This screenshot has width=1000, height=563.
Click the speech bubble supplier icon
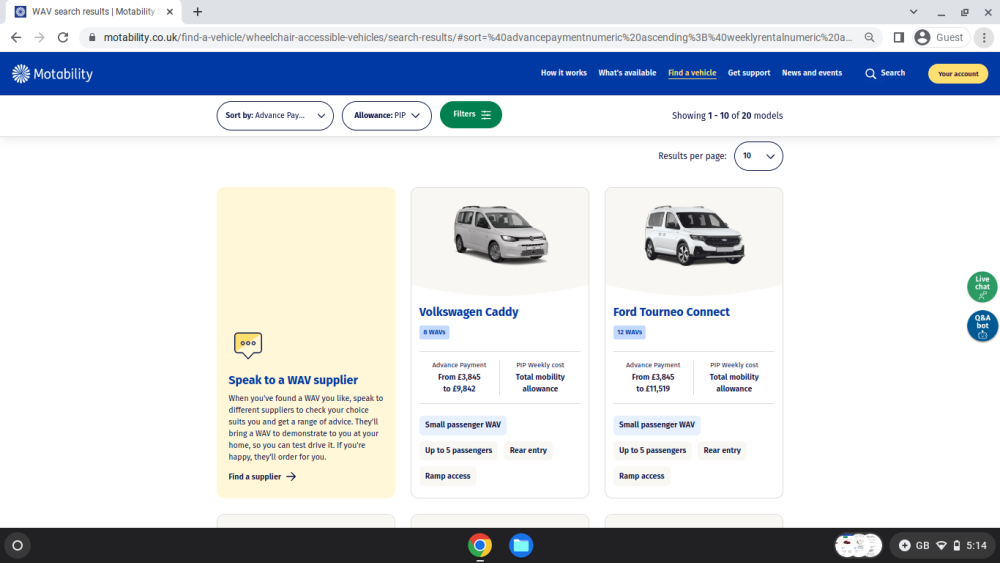[247, 344]
